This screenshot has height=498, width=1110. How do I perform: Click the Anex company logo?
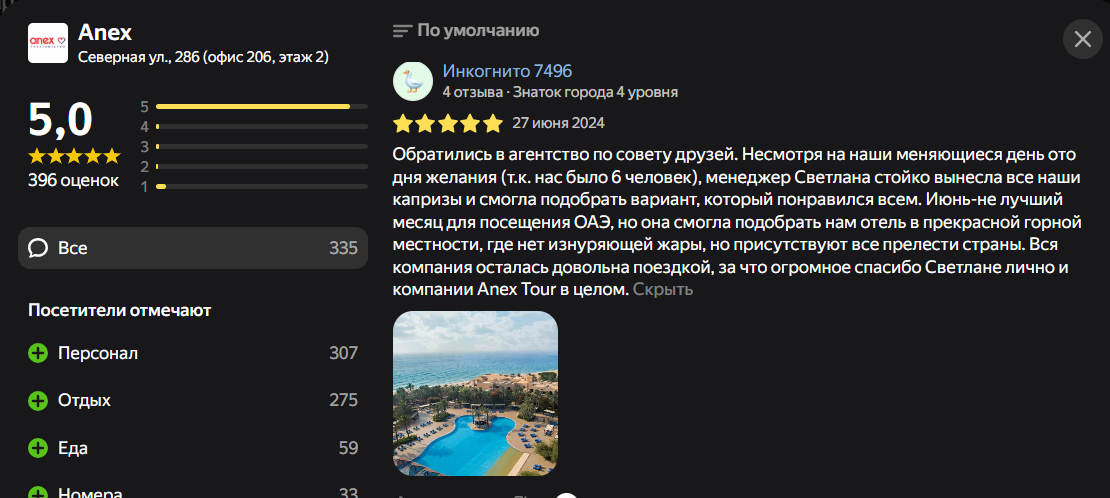tap(48, 43)
